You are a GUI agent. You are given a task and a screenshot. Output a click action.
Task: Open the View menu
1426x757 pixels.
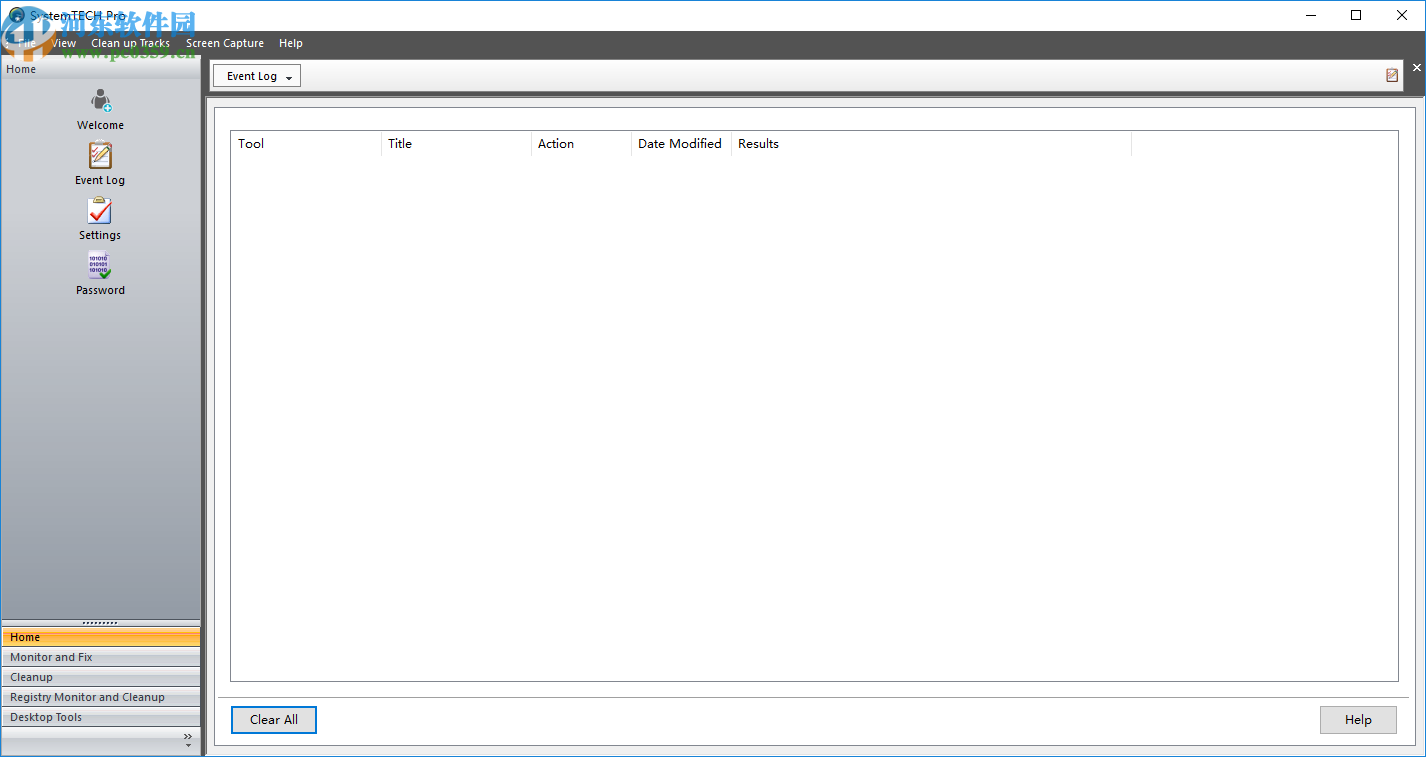[63, 43]
